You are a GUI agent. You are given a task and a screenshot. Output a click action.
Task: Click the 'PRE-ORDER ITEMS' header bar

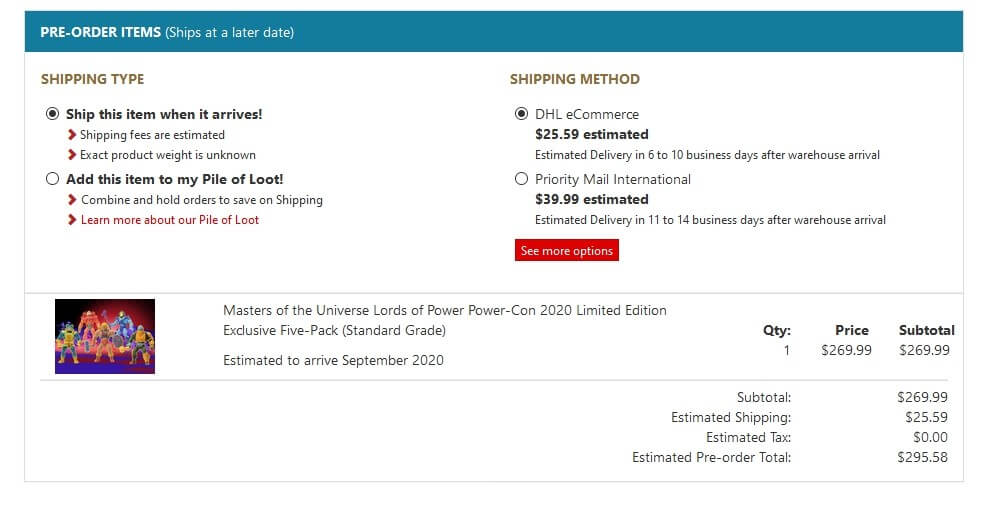click(494, 31)
